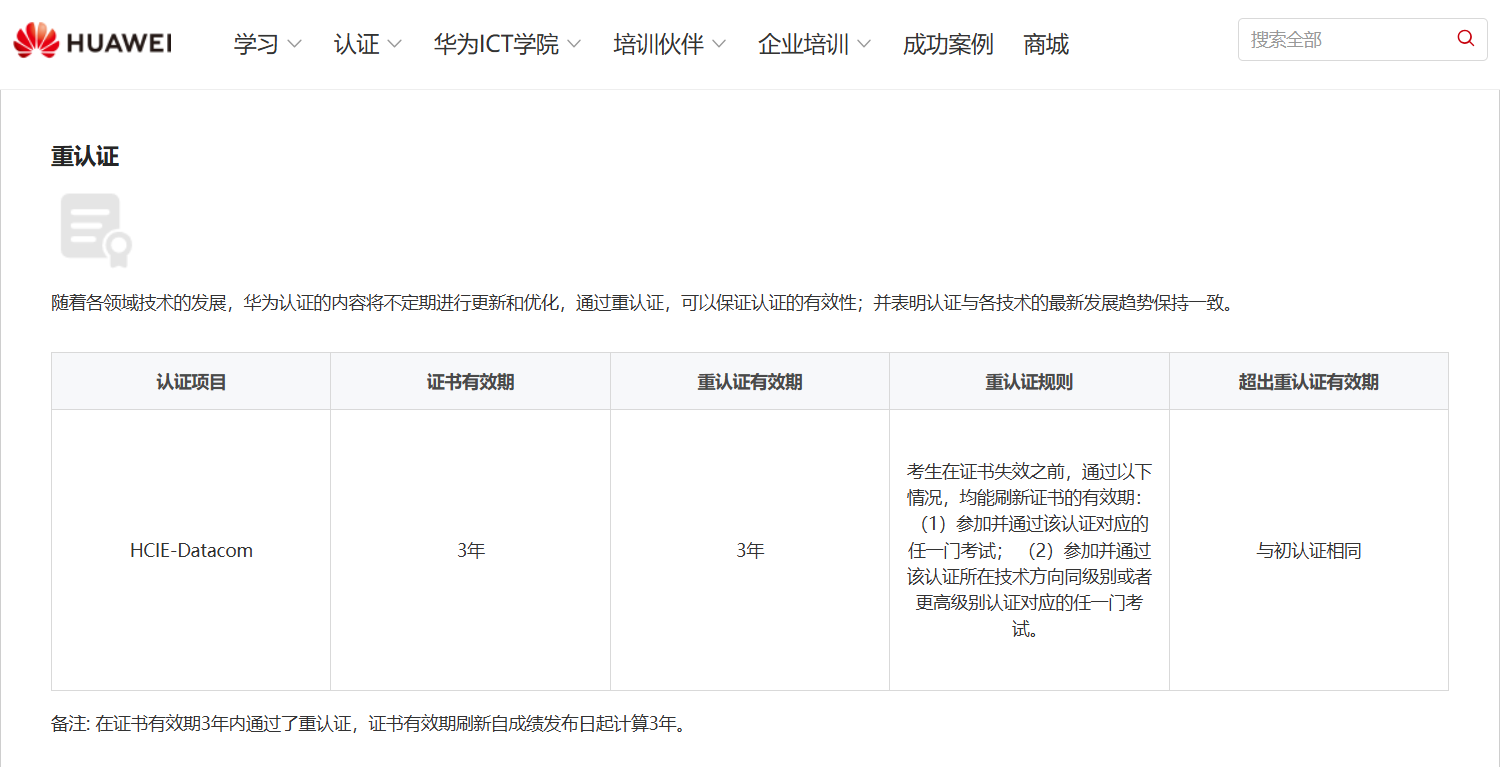Click the 重认证有效期 column header
The width and height of the screenshot is (1500, 767).
point(750,381)
